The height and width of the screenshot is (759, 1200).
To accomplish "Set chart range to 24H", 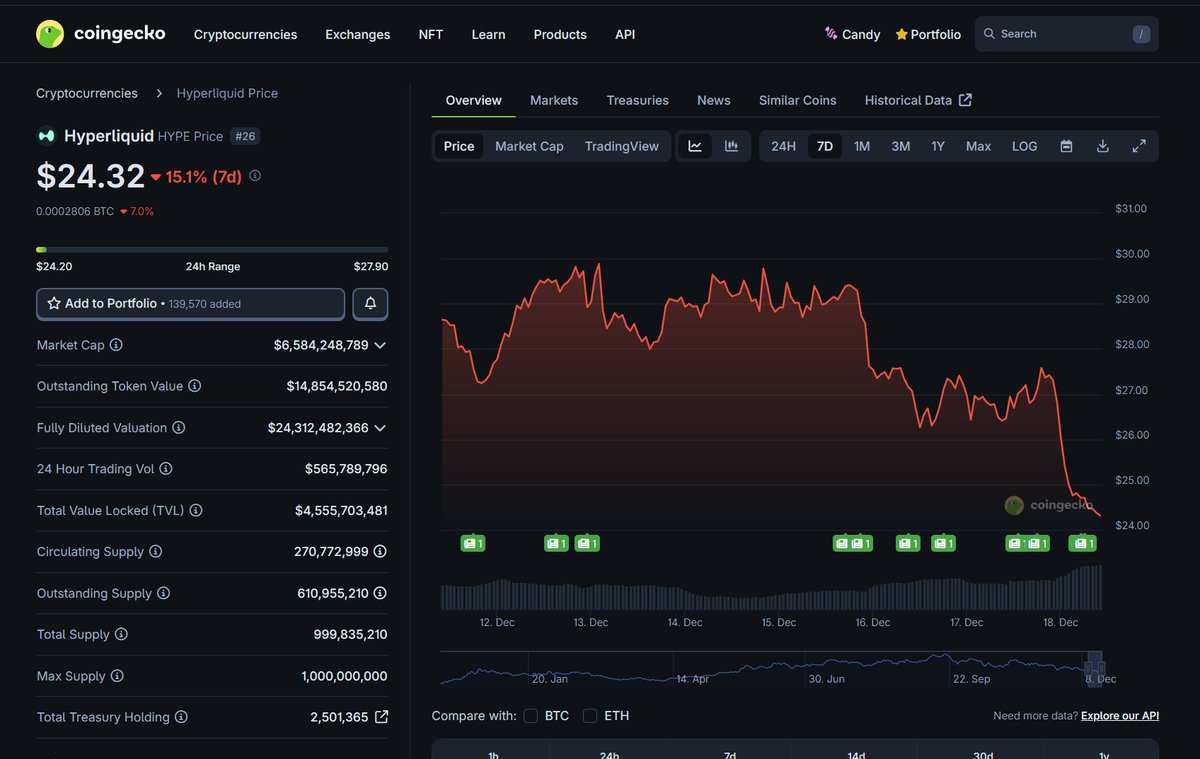I will point(783,146).
